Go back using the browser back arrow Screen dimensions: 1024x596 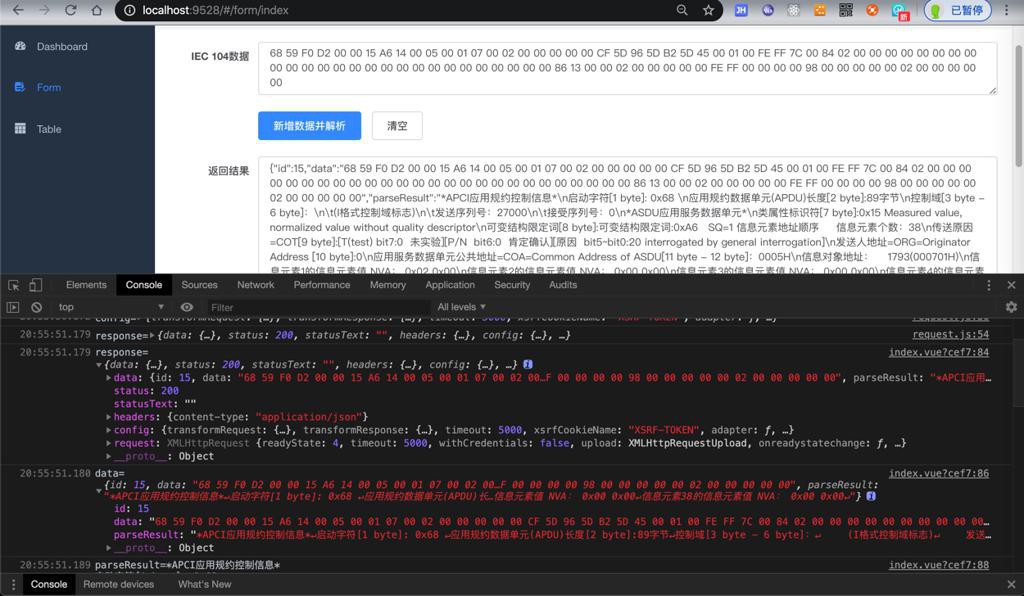click(x=18, y=10)
